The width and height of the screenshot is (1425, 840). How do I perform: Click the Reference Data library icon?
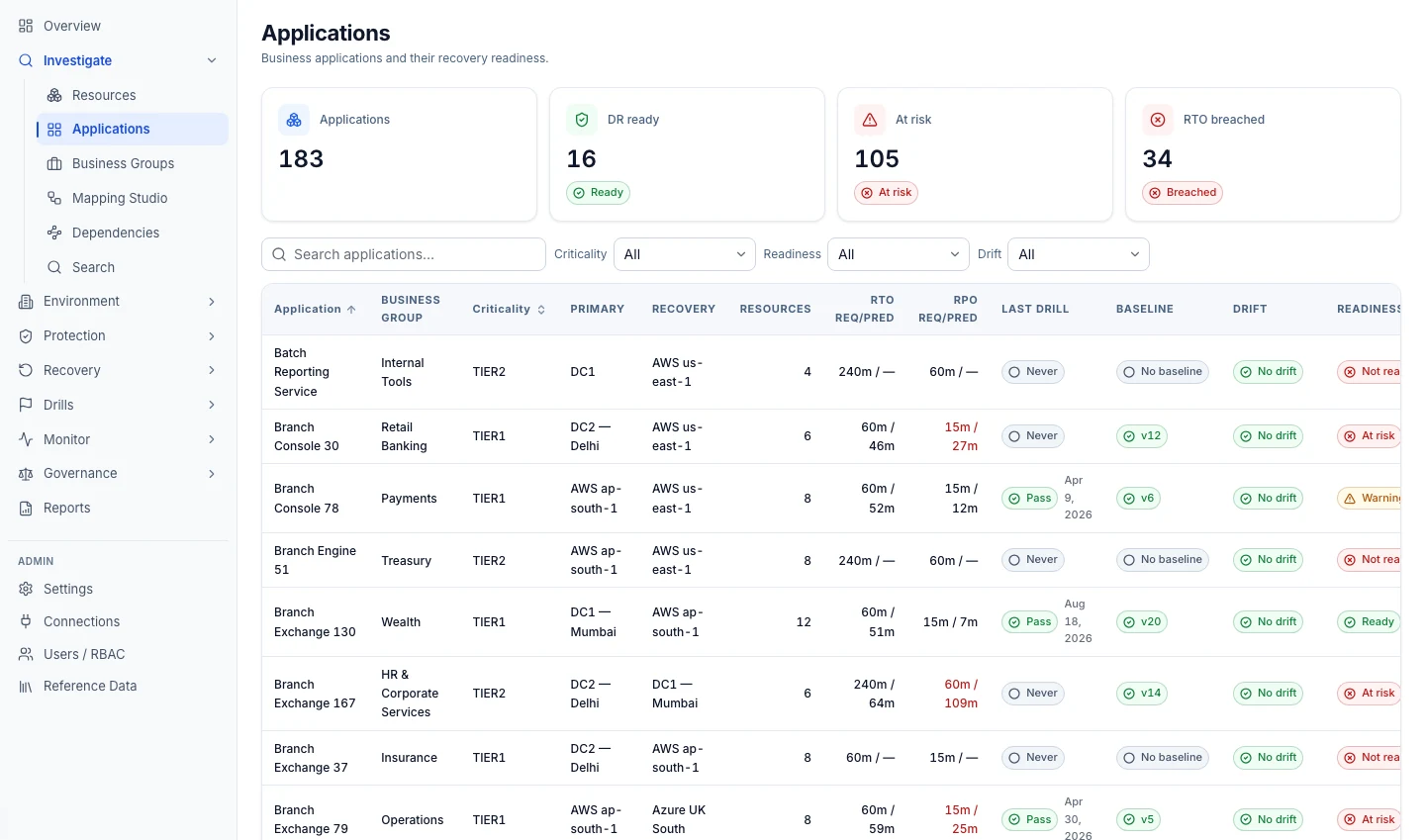tap(26, 686)
